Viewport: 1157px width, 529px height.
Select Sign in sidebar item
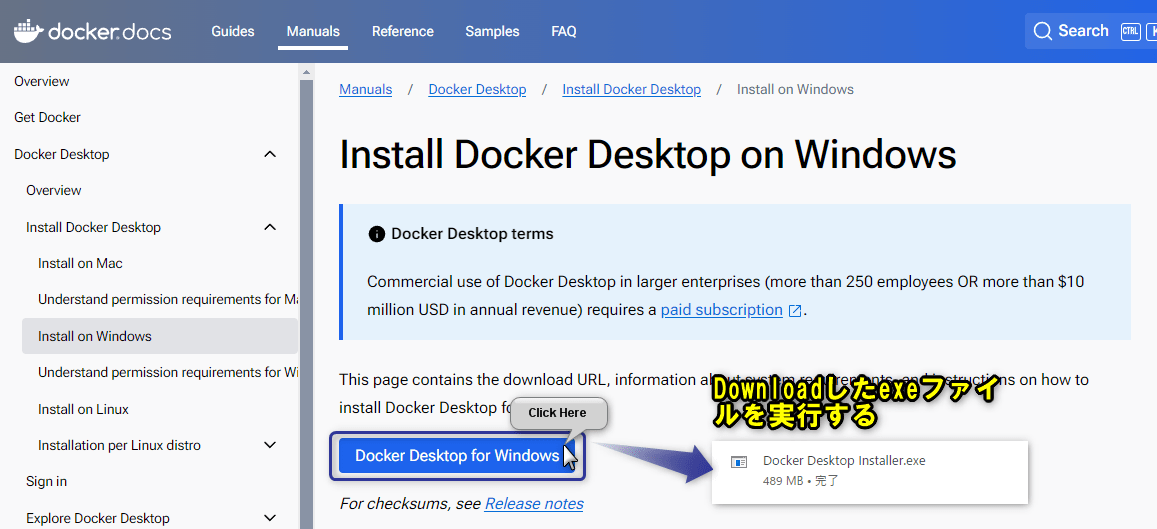click(46, 481)
